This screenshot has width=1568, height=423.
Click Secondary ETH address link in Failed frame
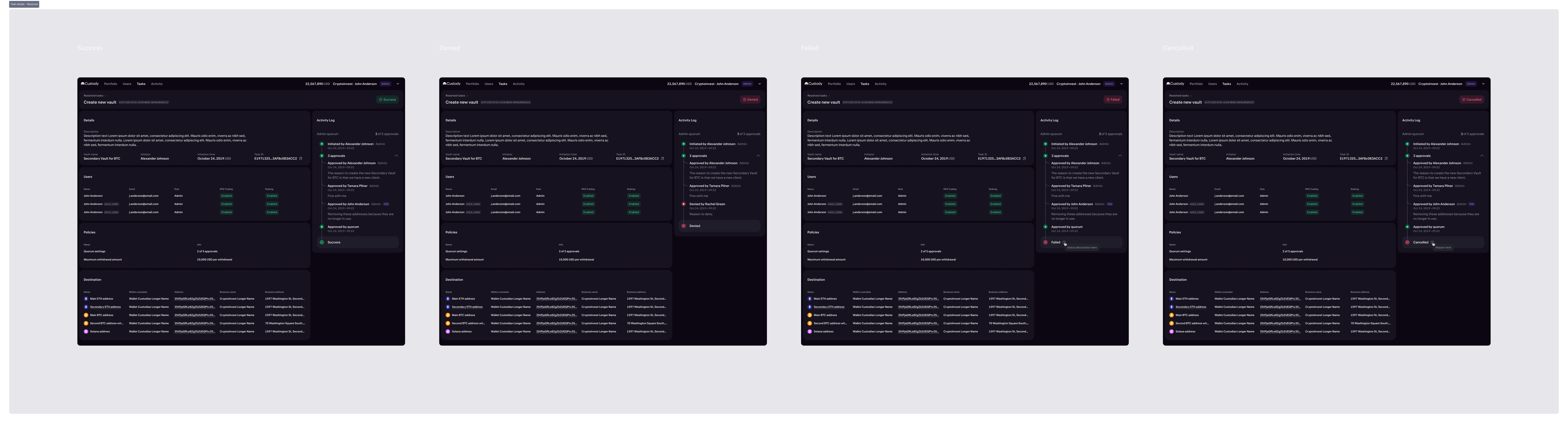click(x=829, y=307)
